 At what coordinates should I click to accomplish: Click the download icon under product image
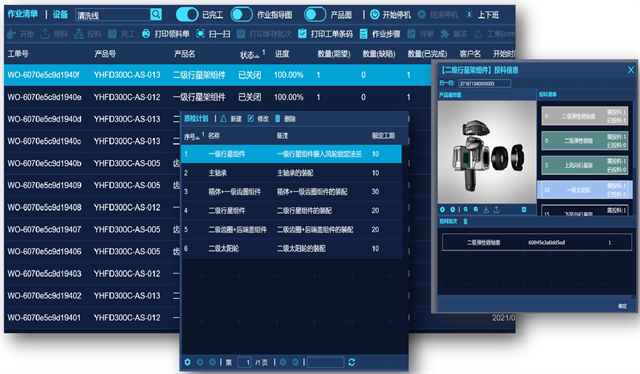click(486, 209)
